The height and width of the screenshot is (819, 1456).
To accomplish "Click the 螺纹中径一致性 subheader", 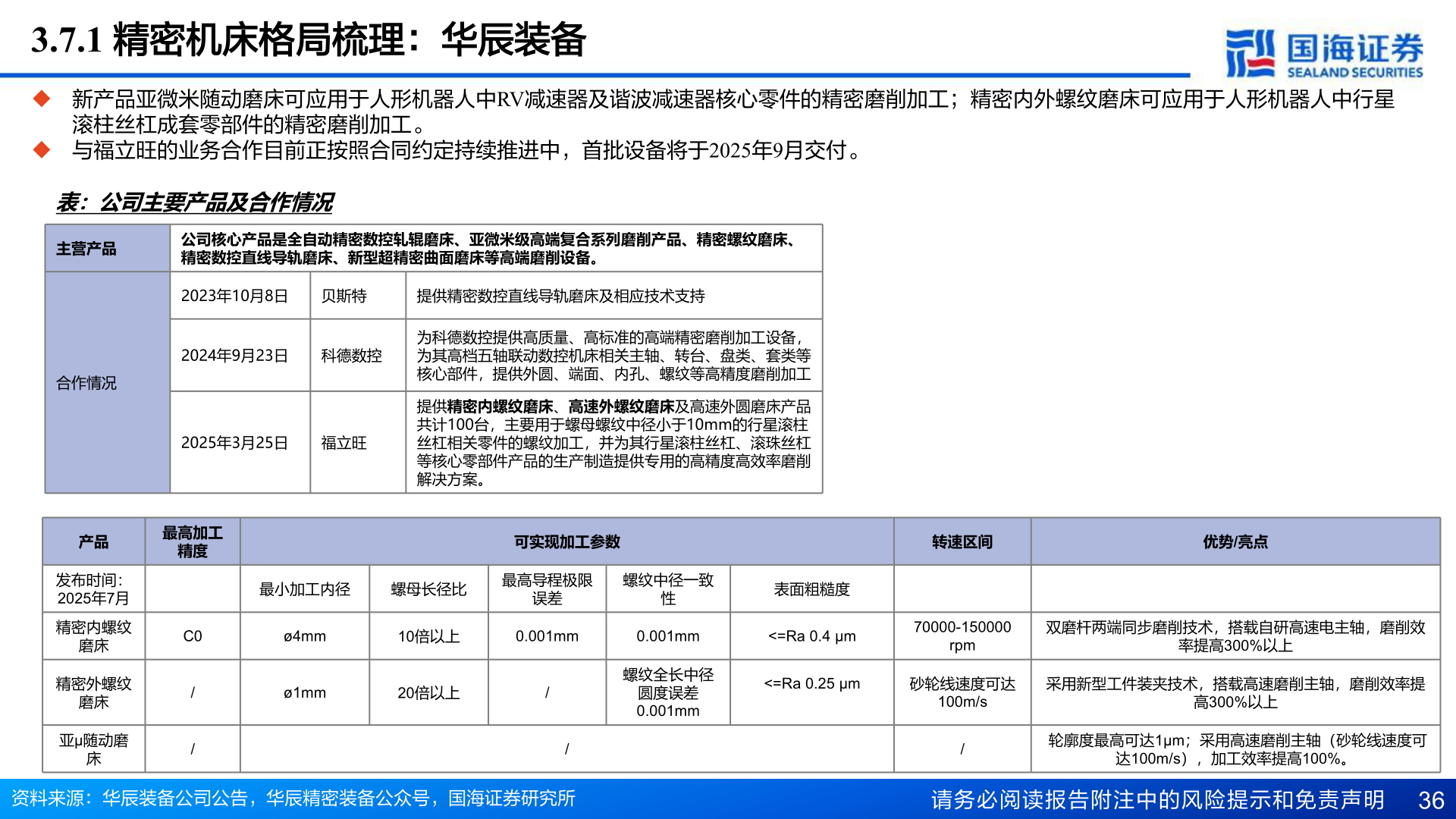I will tap(668, 589).
